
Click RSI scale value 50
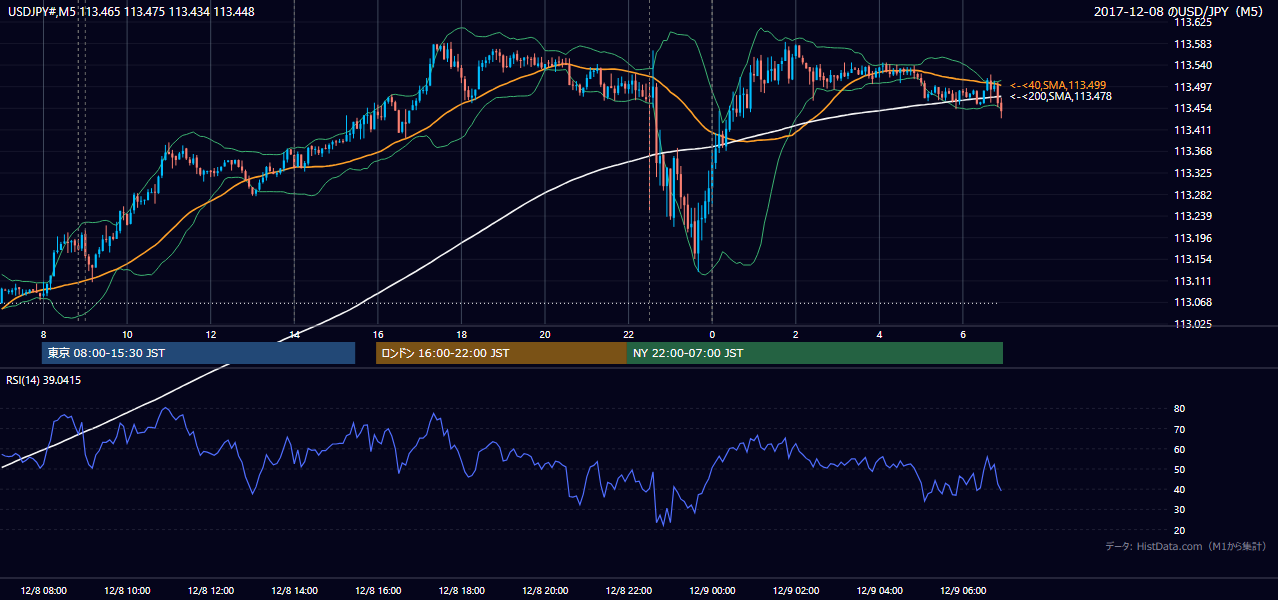click(1179, 469)
